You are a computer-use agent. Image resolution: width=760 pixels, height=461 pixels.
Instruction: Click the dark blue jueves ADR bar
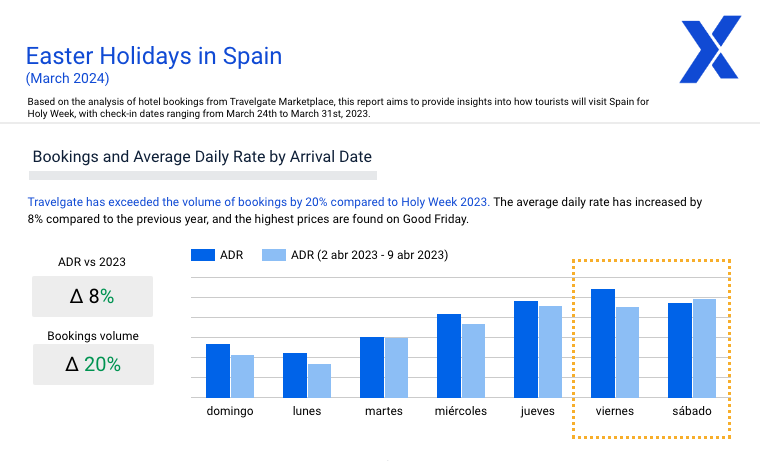click(x=526, y=349)
